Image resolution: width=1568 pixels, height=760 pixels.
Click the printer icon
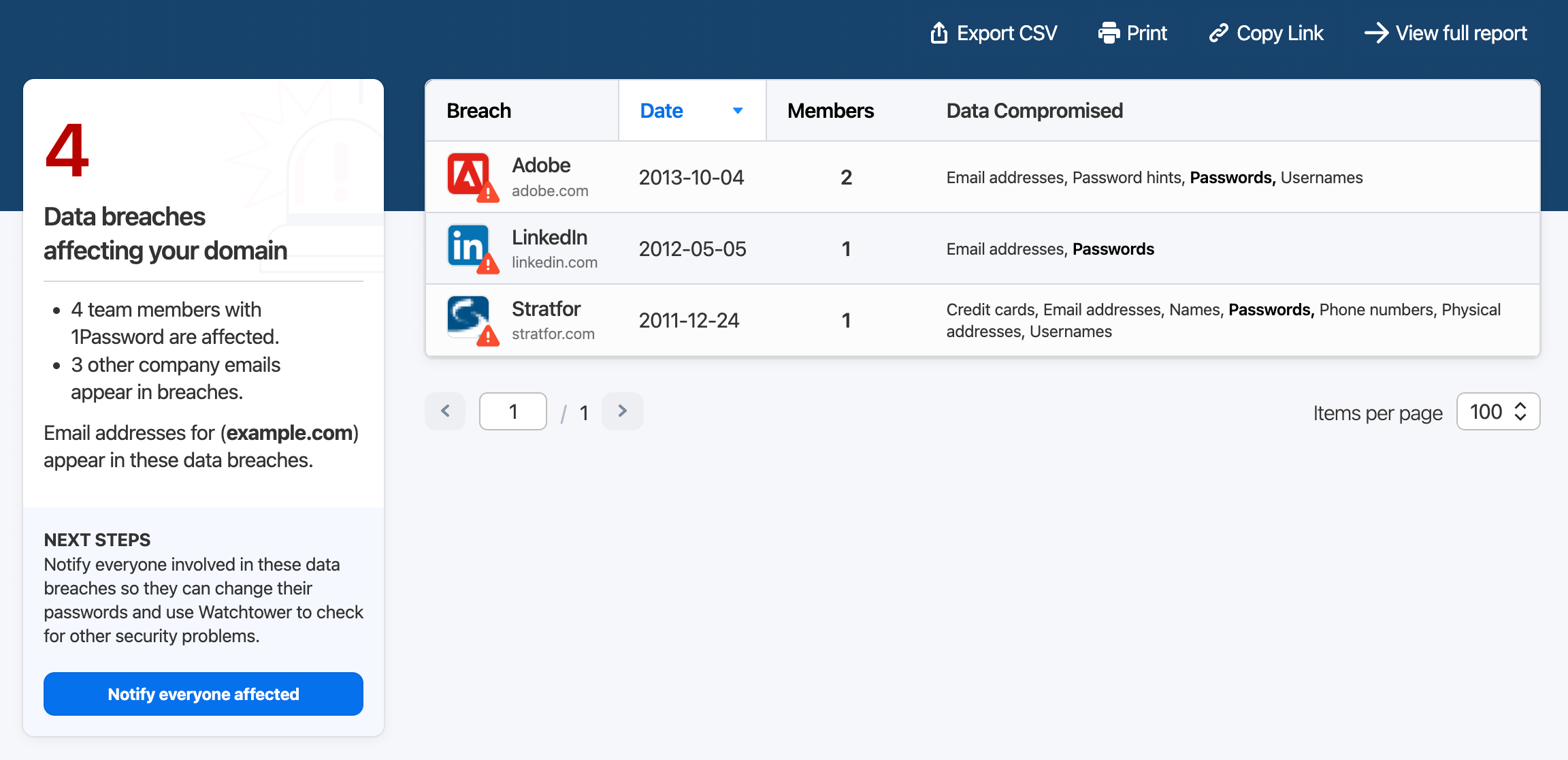coord(1109,33)
